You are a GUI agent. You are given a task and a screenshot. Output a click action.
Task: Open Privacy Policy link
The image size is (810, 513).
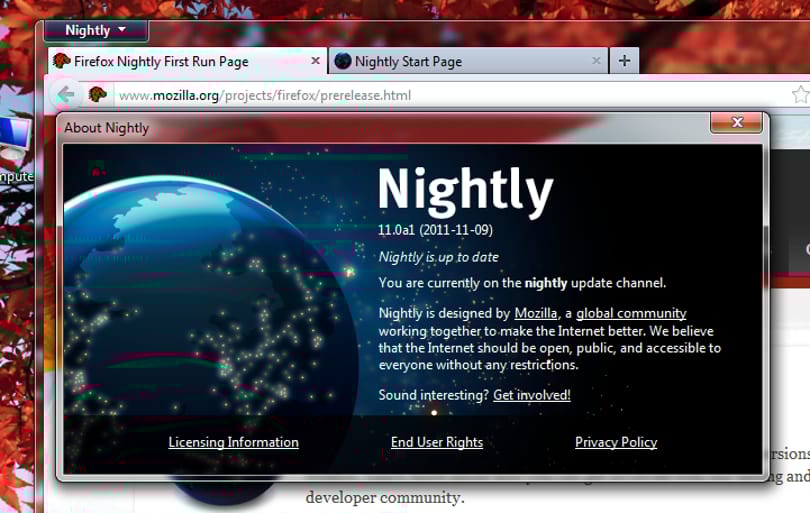point(616,442)
